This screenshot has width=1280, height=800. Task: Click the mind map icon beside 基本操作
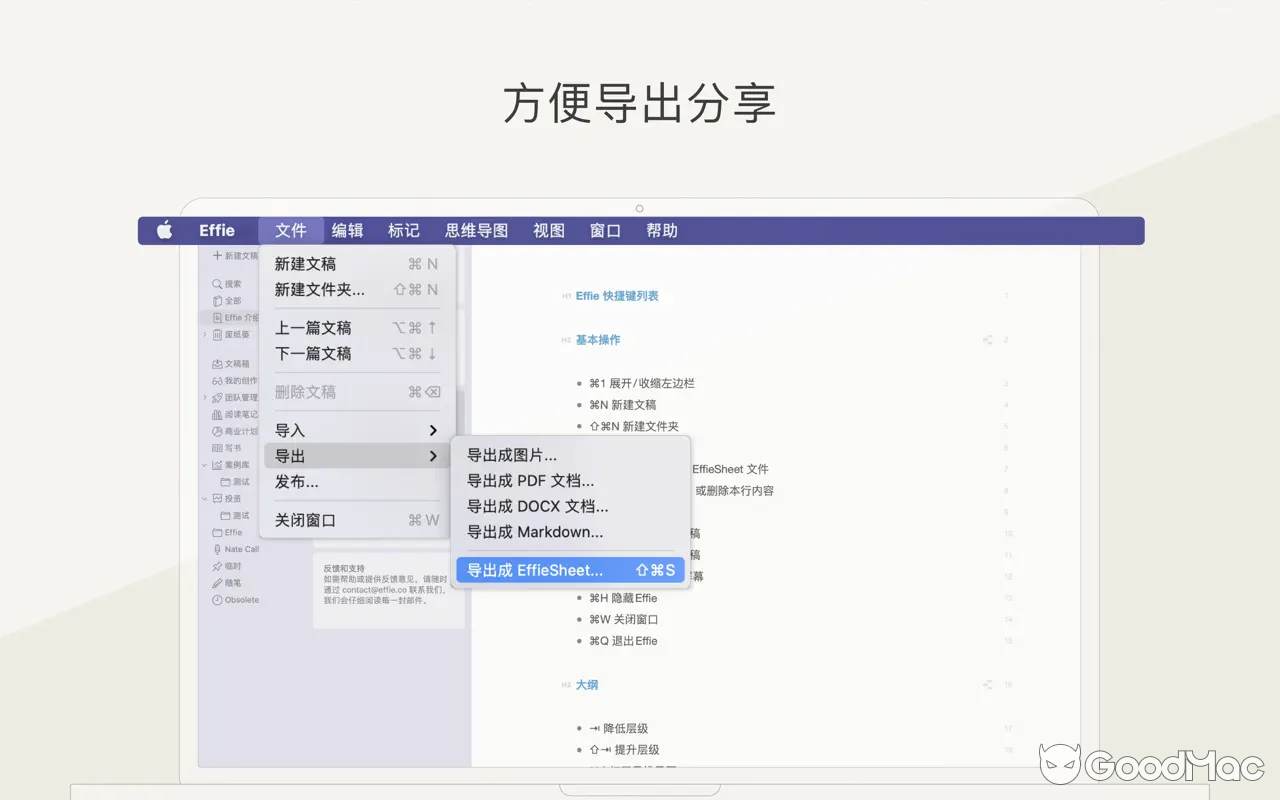[x=985, y=339]
